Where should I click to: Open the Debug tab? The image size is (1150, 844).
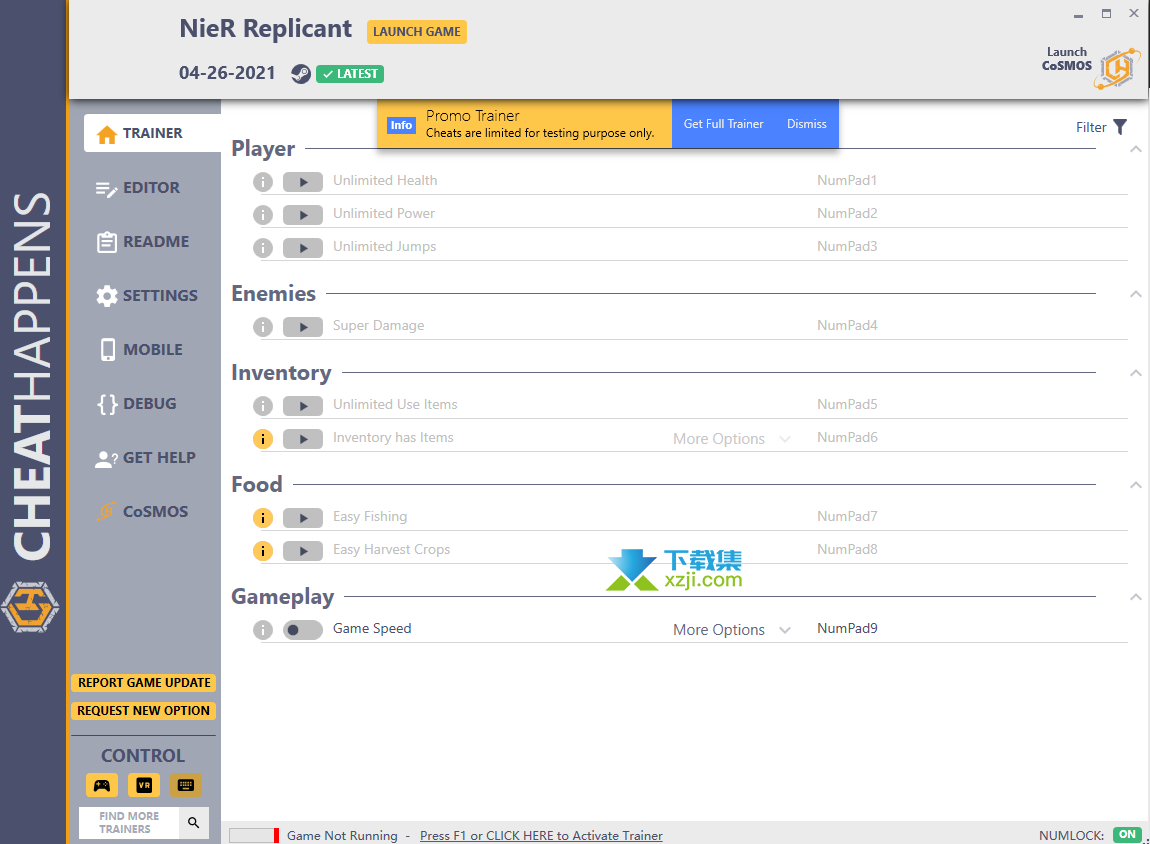click(x=137, y=403)
